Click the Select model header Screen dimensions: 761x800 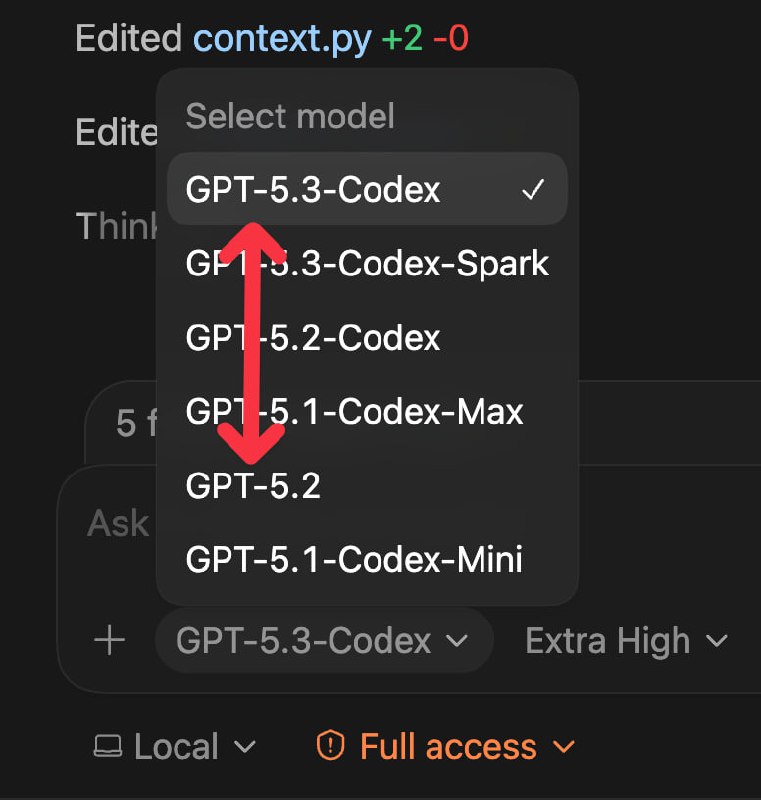tap(289, 116)
